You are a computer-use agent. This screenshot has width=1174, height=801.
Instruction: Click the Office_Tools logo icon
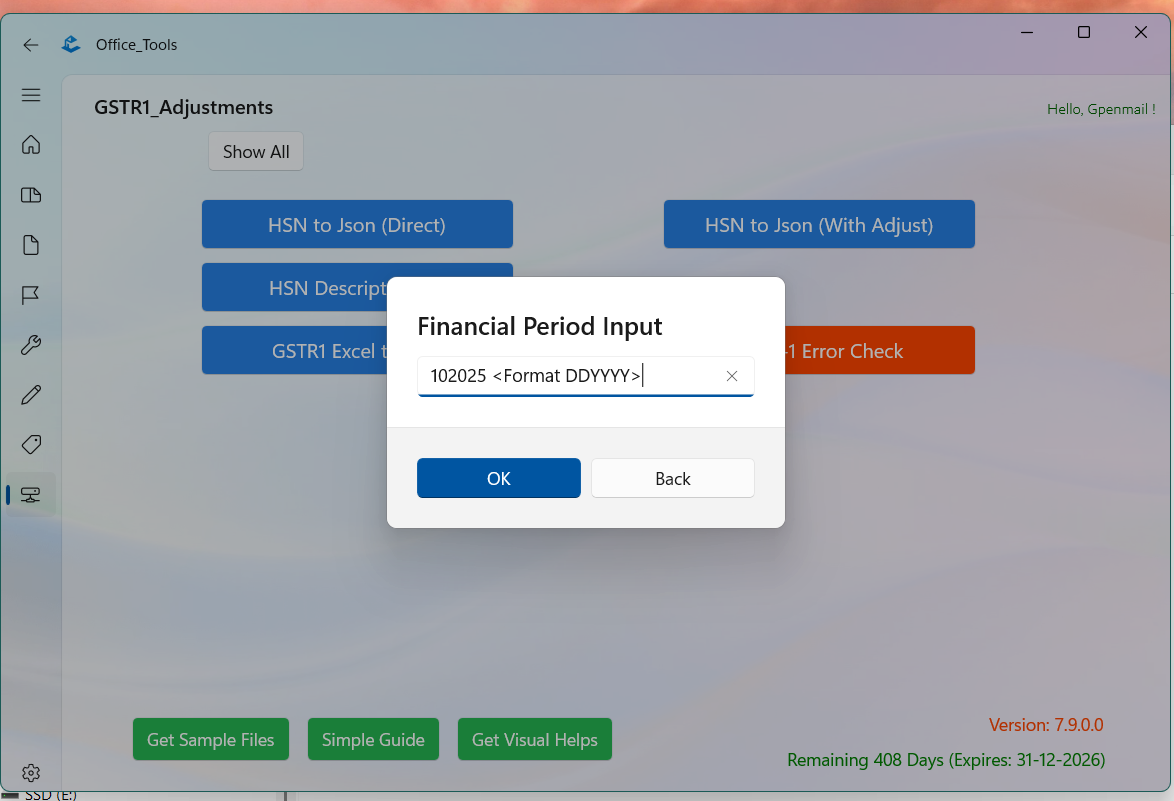[x=70, y=44]
